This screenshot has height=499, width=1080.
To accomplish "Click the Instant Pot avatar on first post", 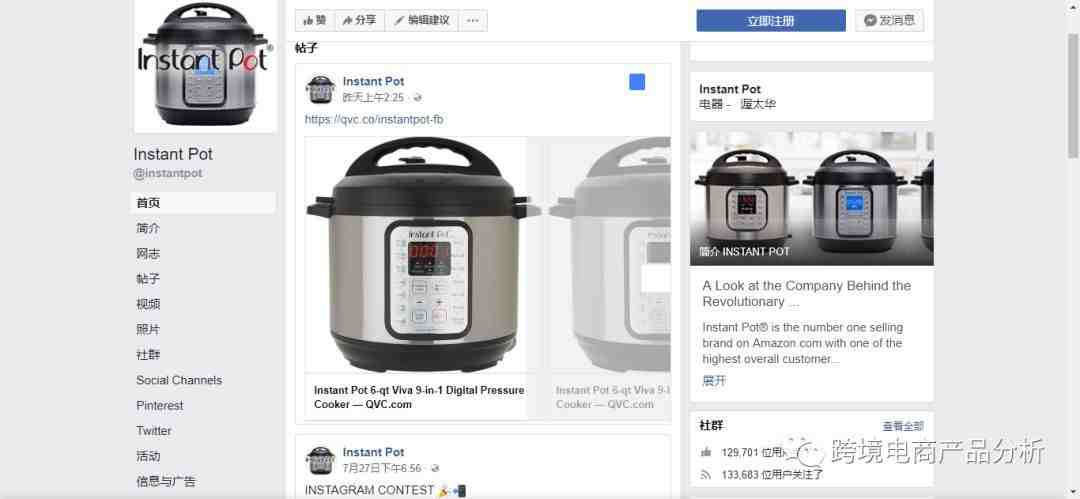I will 320,89.
